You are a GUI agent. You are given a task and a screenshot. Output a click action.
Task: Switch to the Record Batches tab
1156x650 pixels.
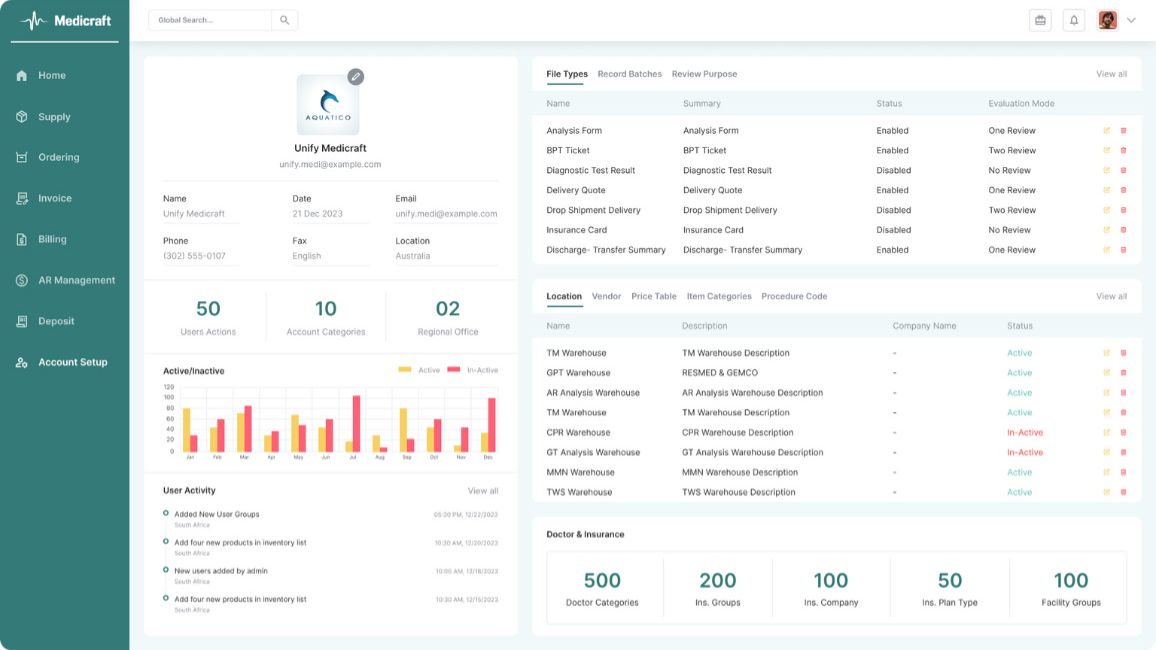click(629, 74)
